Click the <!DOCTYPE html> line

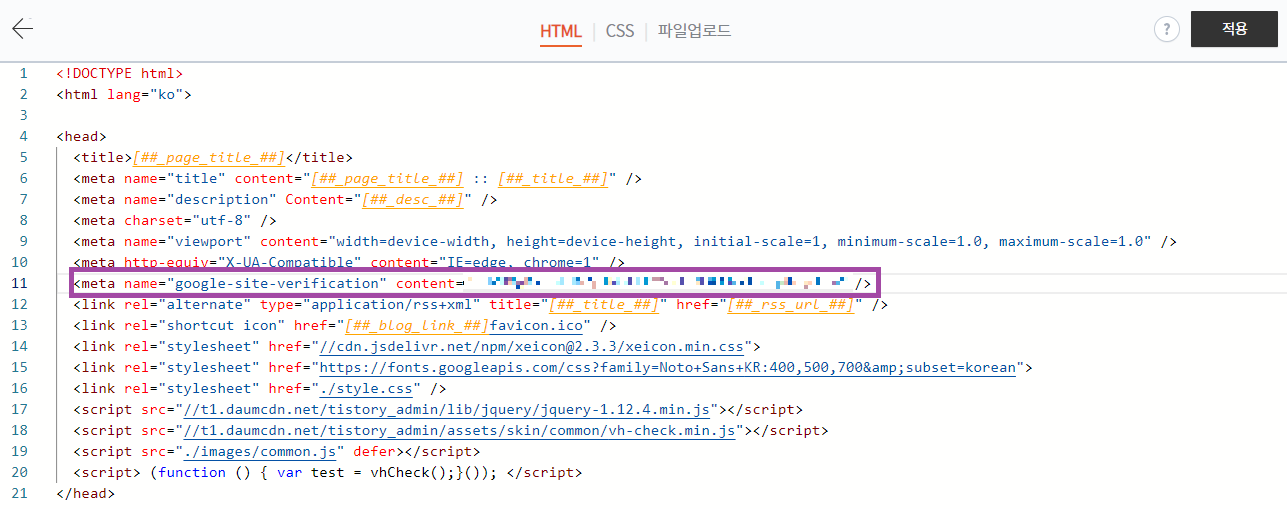click(x=120, y=74)
